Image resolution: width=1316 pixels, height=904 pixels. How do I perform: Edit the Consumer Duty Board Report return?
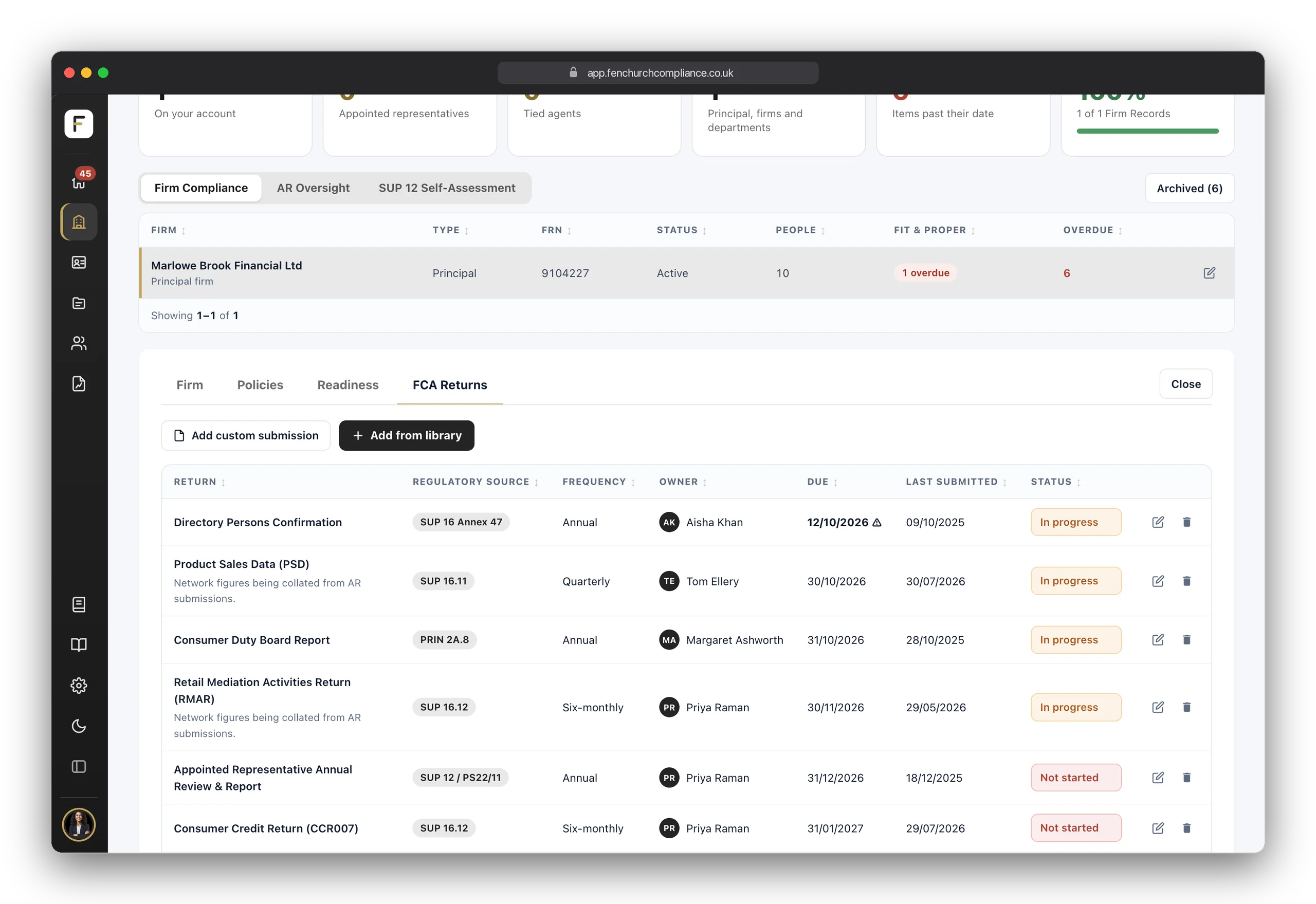(x=1157, y=640)
